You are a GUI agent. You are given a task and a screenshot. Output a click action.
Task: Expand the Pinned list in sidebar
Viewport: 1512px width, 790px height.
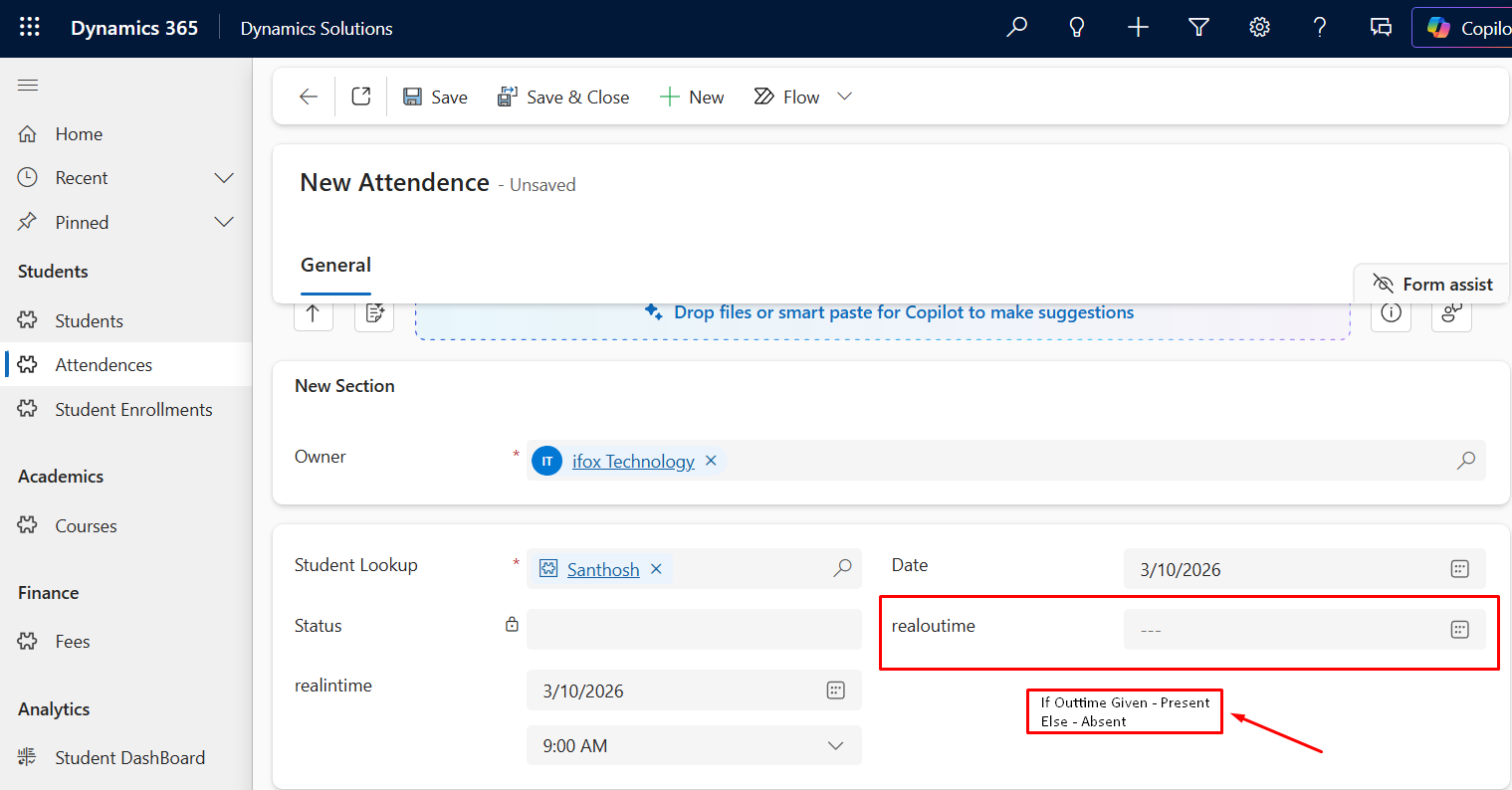[x=224, y=223]
